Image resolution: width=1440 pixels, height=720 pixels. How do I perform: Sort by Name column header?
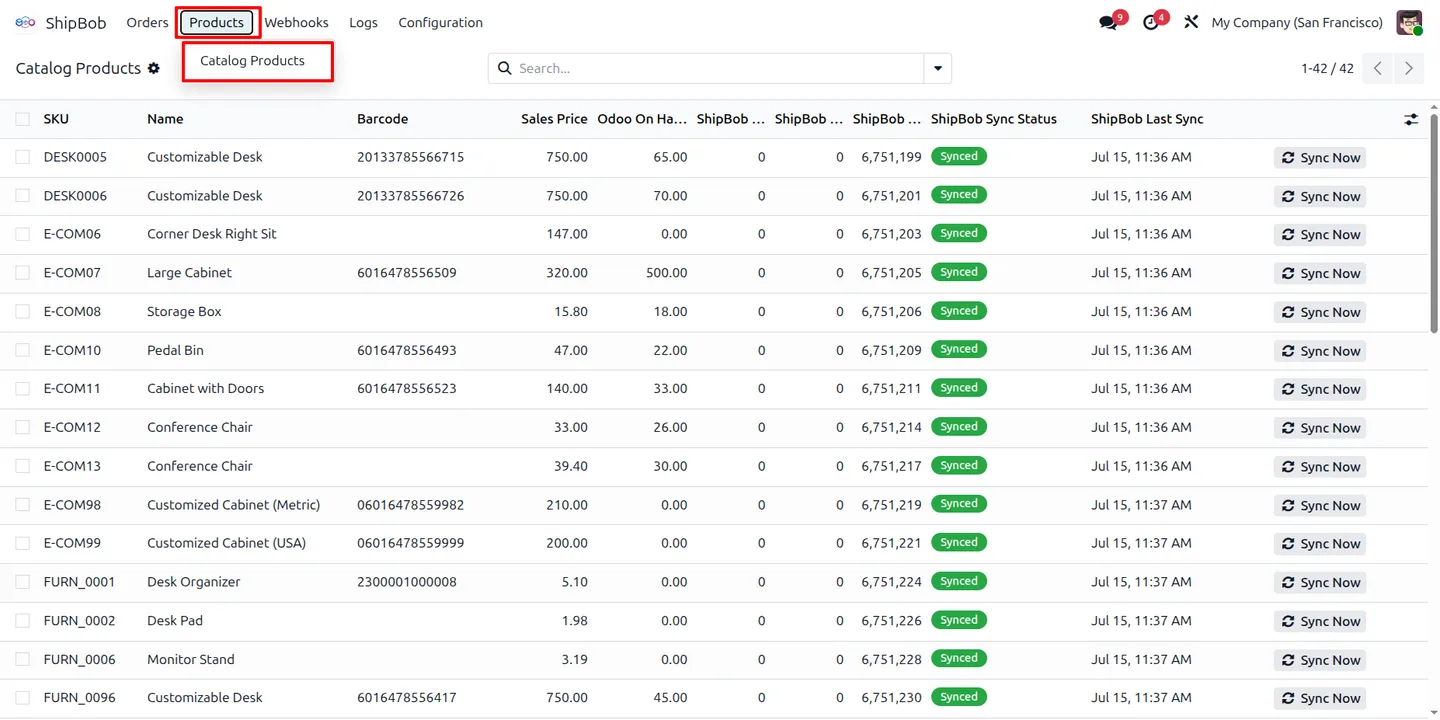click(x=165, y=119)
